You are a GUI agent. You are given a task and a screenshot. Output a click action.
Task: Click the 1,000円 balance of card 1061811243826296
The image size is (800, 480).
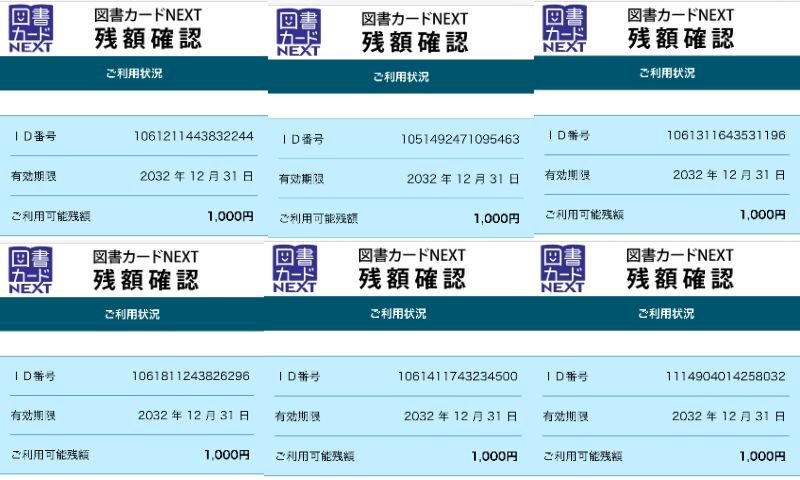tap(227, 454)
